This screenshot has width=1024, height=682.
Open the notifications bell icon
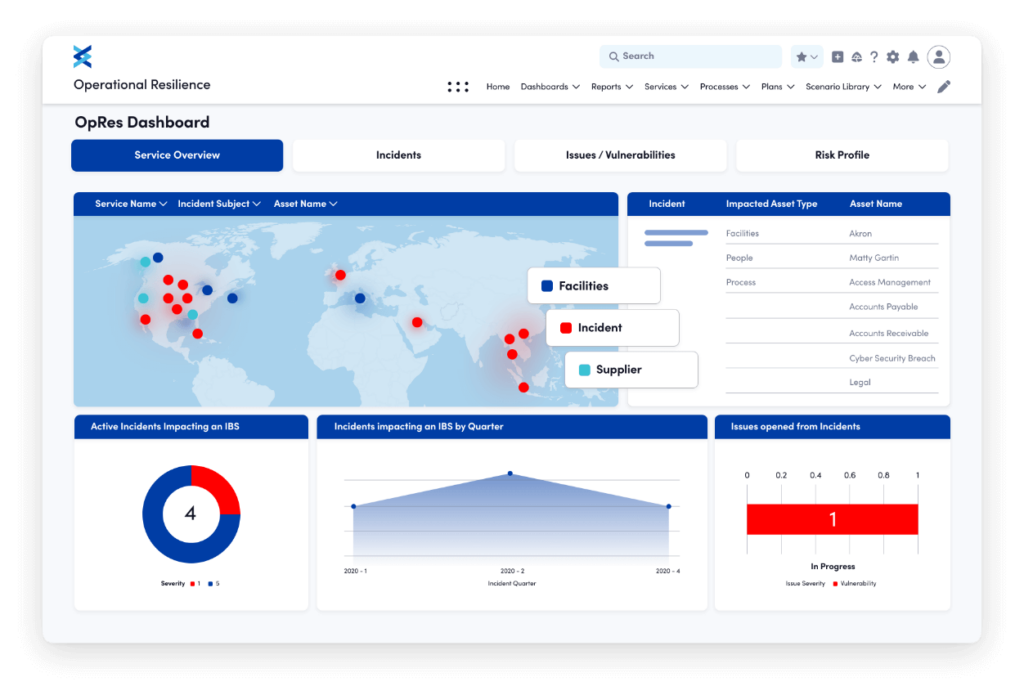(913, 57)
